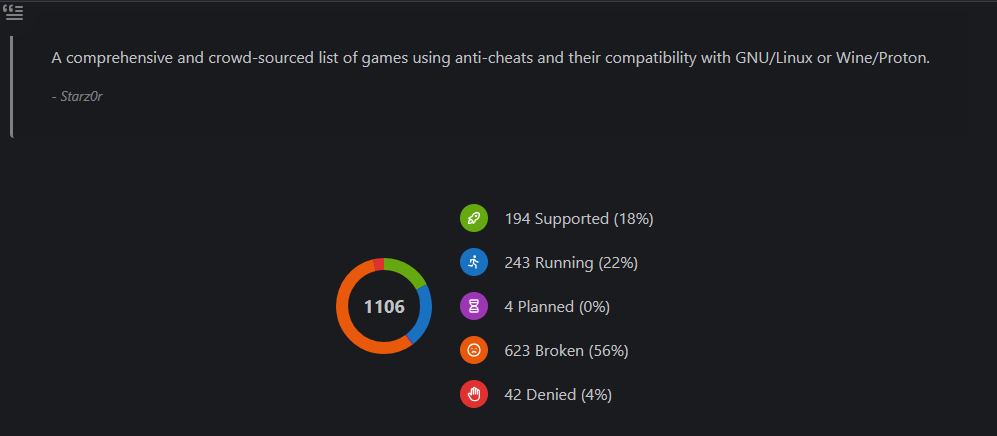Click the blue running person icon
This screenshot has height=436, width=997.
474,262
